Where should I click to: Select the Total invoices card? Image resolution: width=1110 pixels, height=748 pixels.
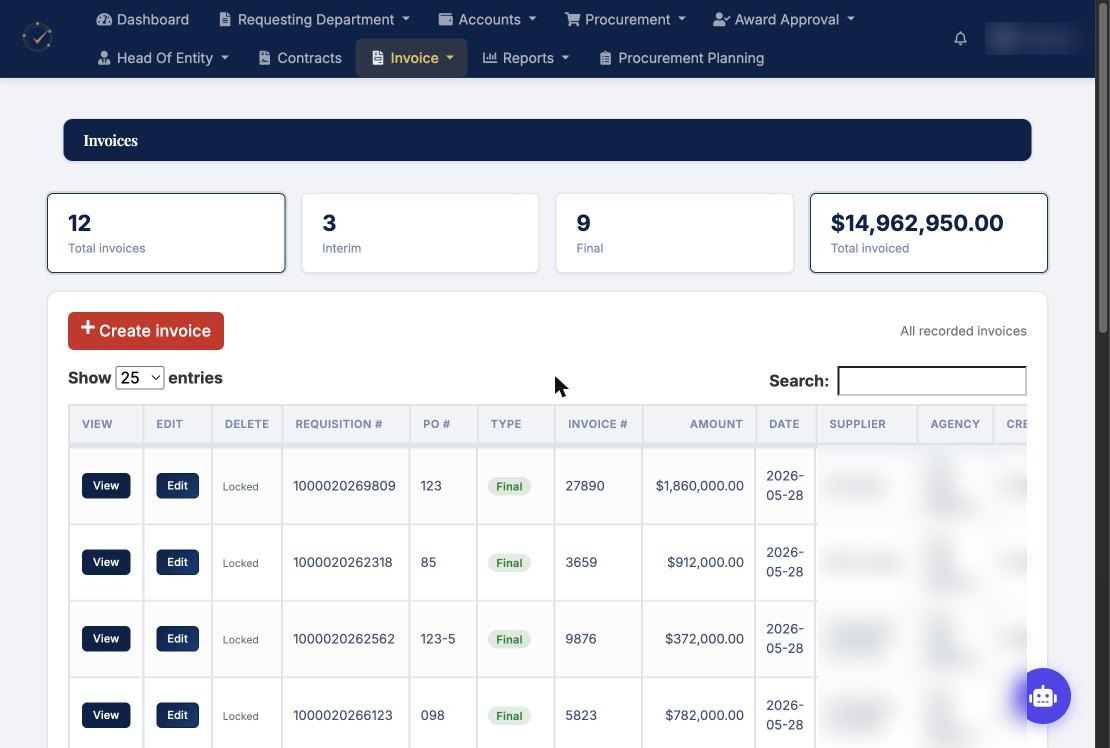(166, 233)
